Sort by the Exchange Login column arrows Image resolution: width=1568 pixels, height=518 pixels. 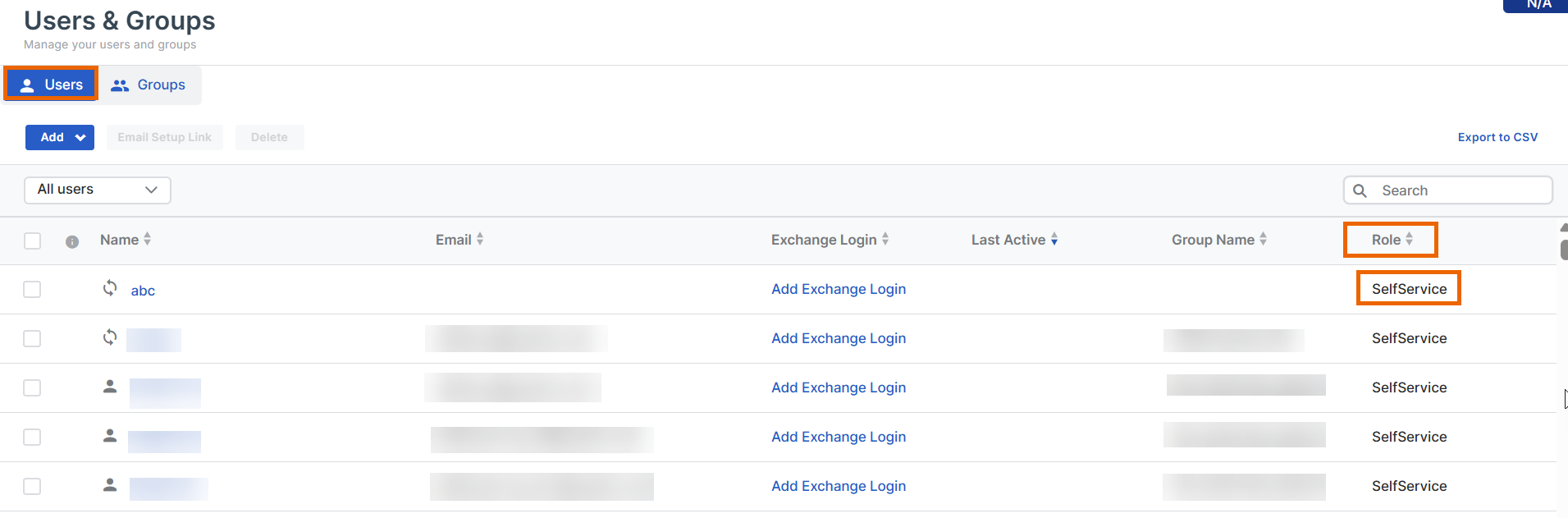pos(885,239)
